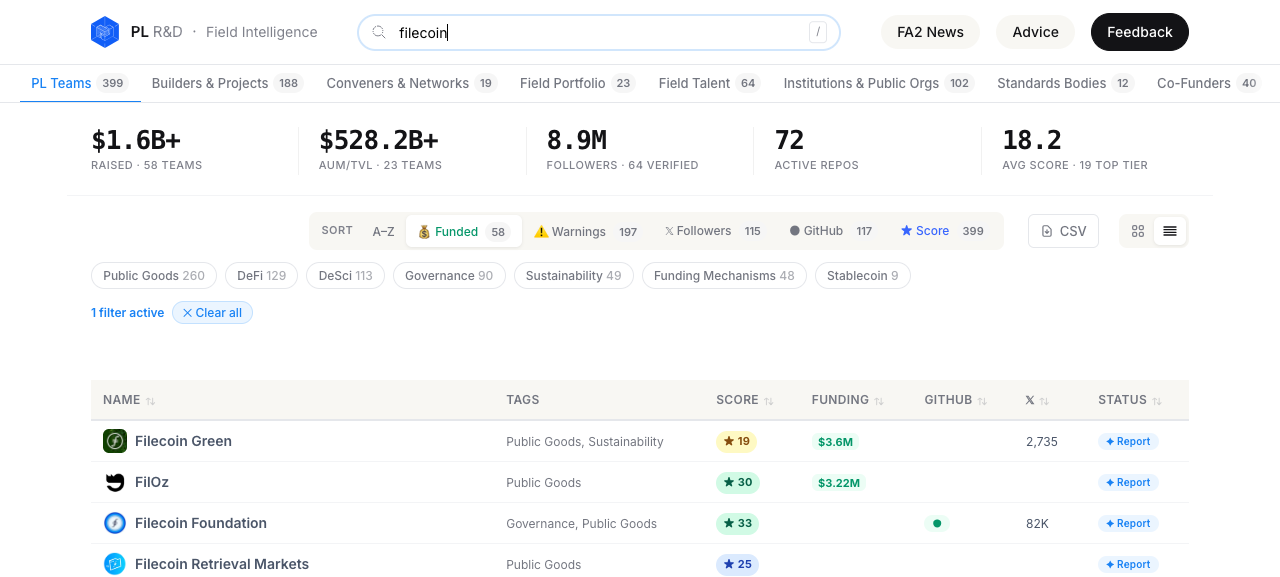Click the green GitHub dot for Filecoin Foundation

937,523
